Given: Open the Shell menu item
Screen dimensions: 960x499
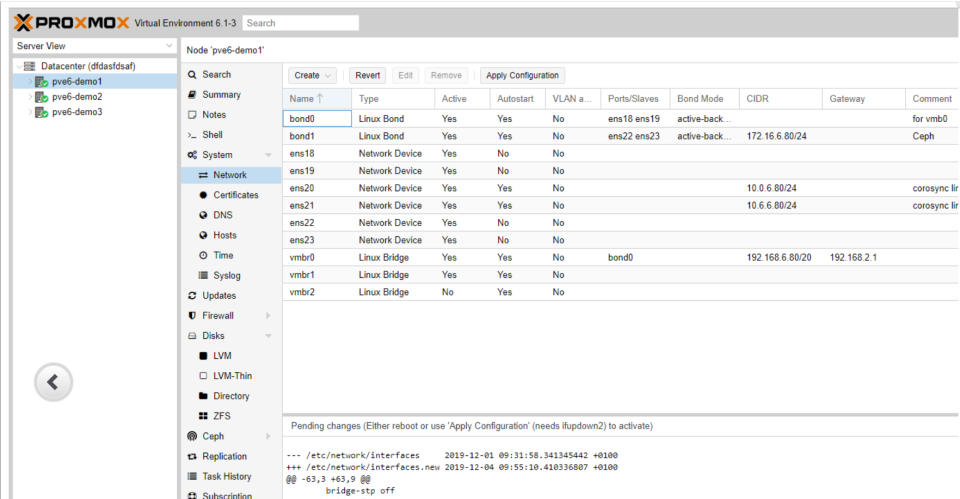Looking at the screenshot, I should pyautogui.click(x=231, y=135).
